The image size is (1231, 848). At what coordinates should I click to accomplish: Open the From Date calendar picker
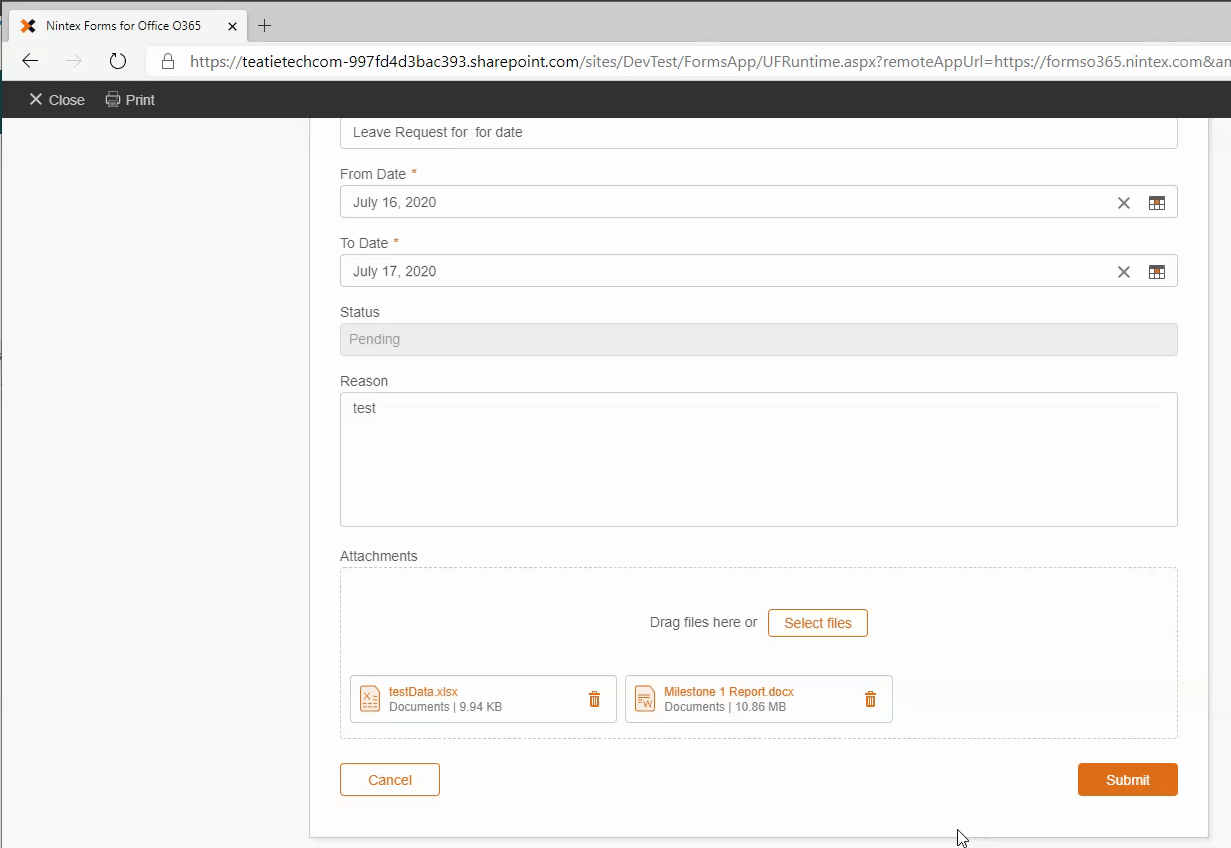click(1157, 203)
